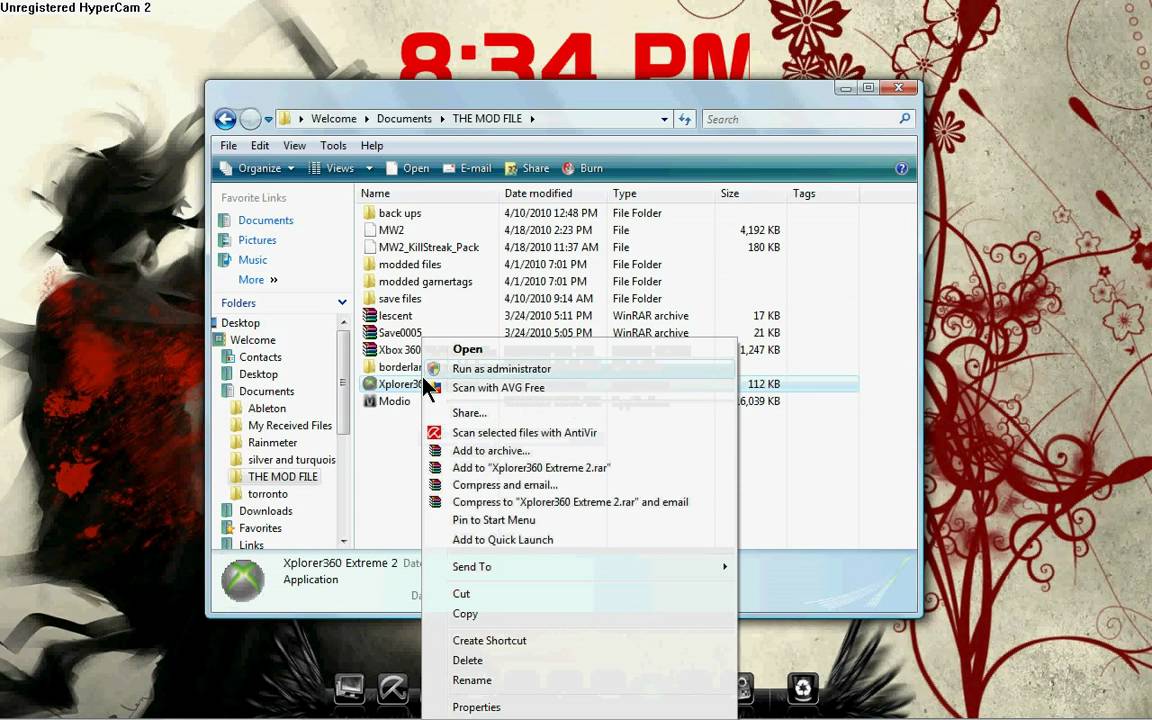Viewport: 1152px width, 720px height.
Task: Open the address bar history dropdown
Action: 664,119
